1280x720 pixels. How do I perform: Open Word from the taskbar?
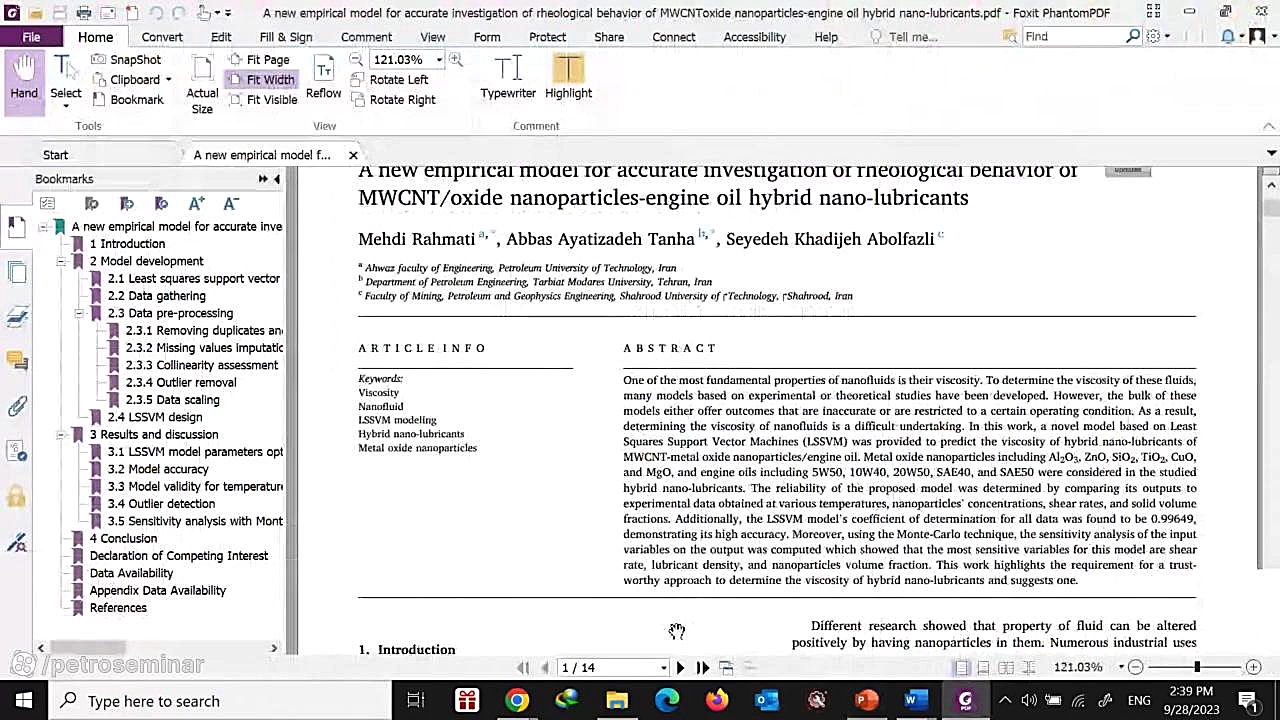click(x=916, y=701)
